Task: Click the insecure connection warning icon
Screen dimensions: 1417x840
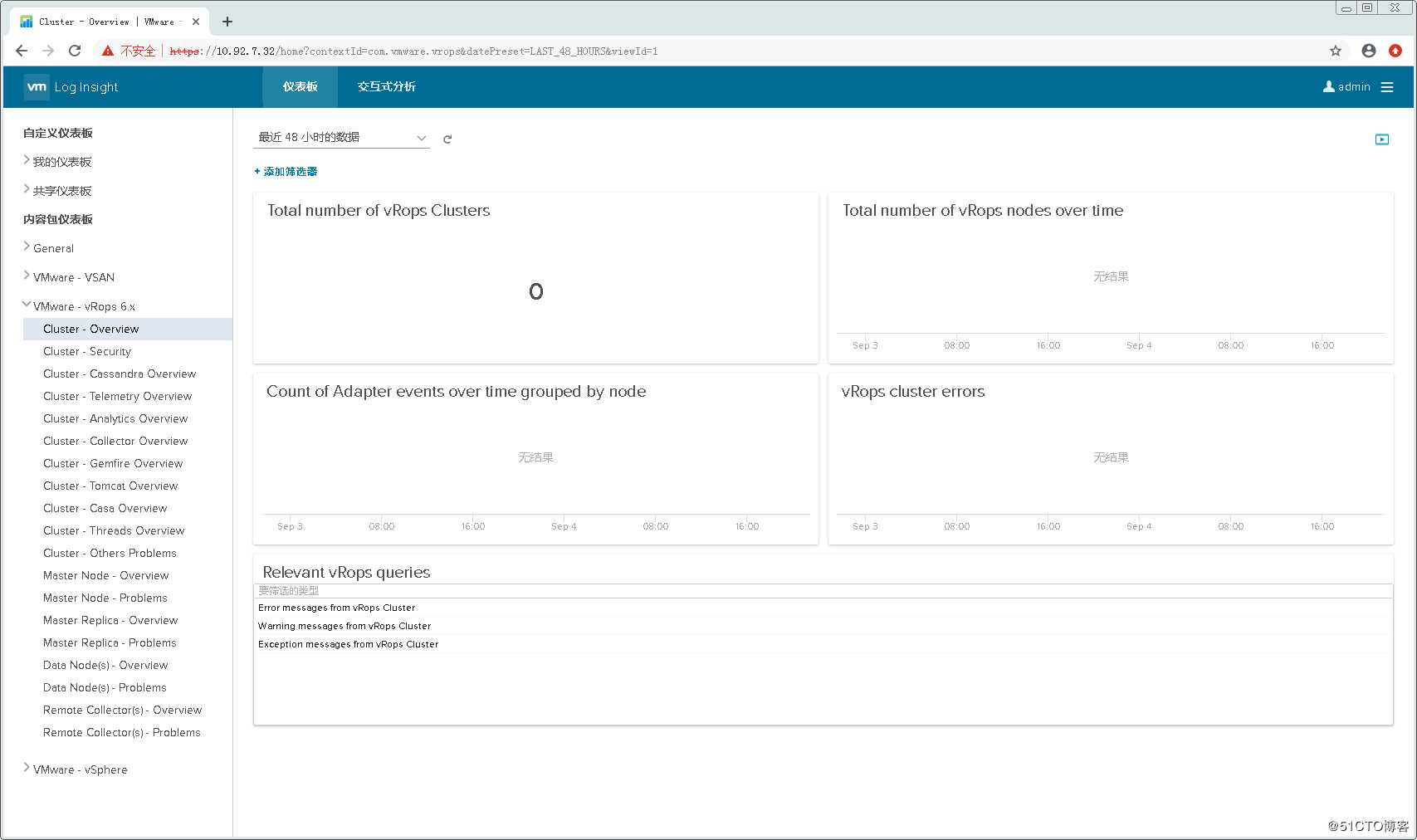Action: [108, 51]
